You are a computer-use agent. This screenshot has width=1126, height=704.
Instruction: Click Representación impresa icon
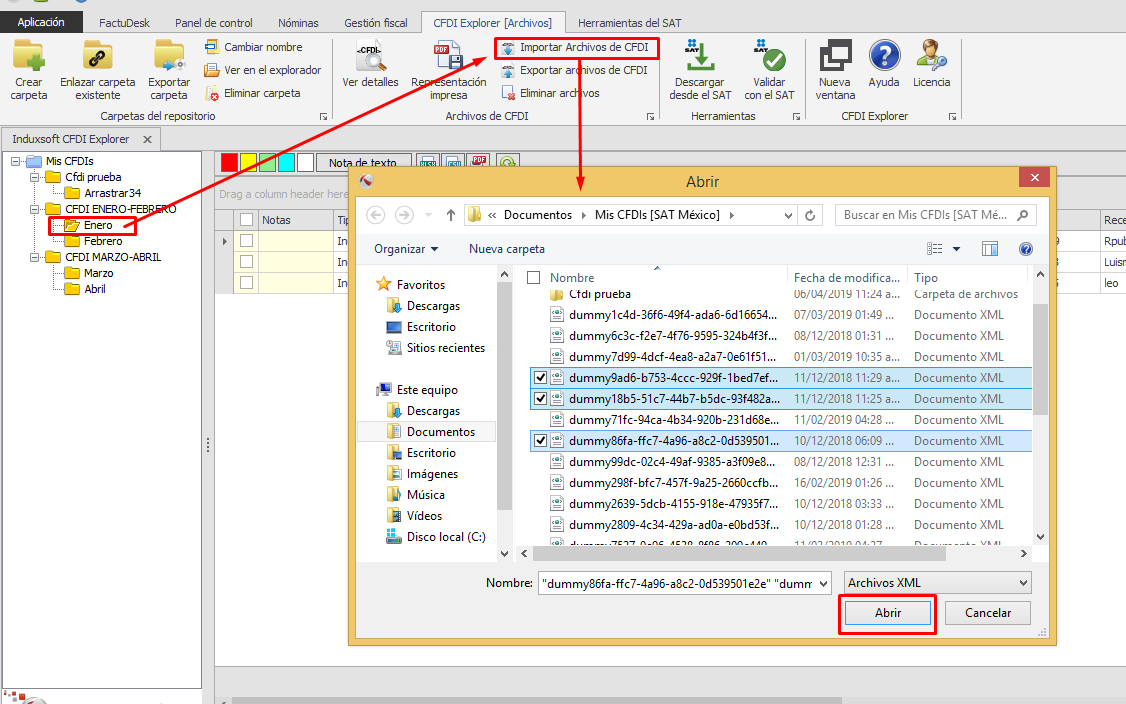coord(449,56)
